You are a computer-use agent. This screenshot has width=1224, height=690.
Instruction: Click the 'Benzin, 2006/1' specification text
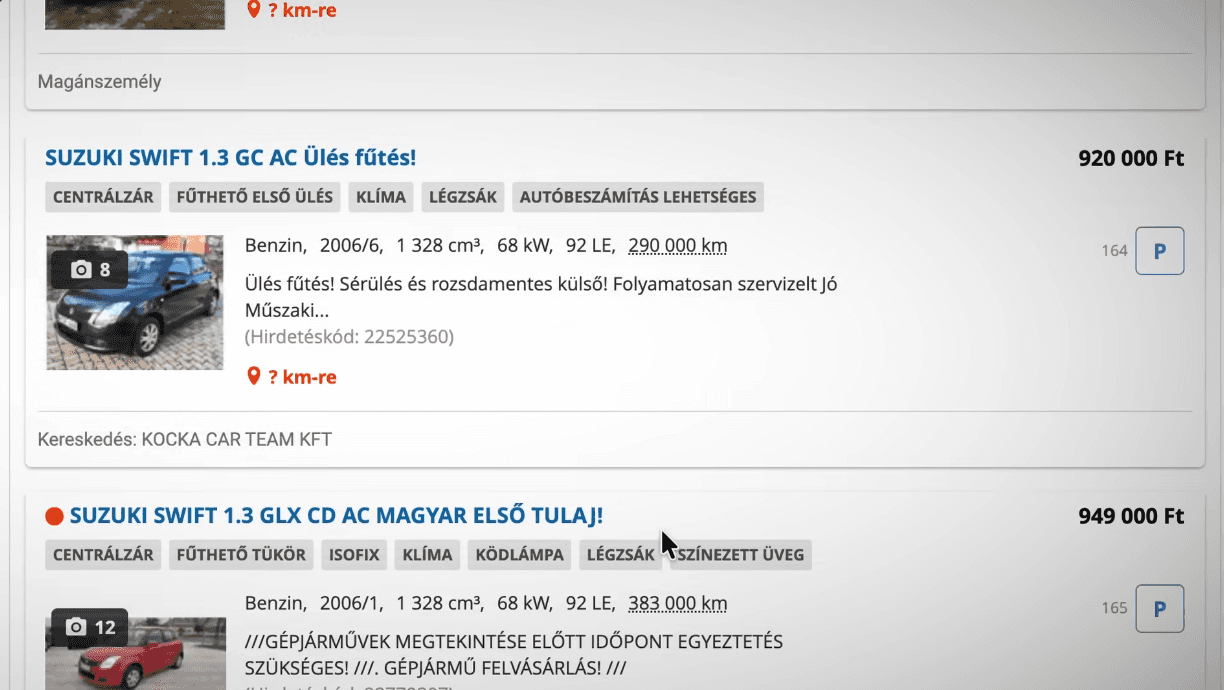[314, 604]
